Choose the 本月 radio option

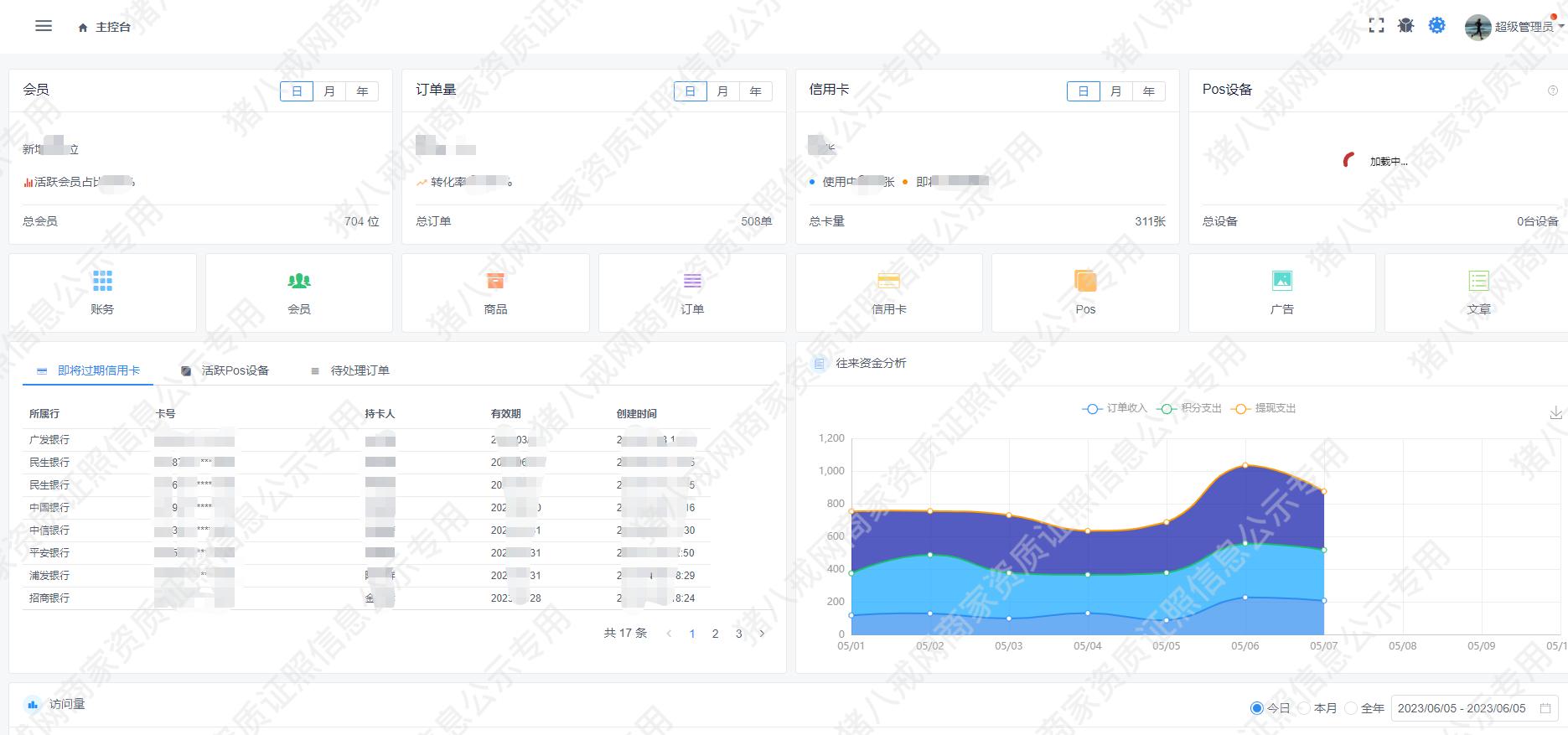(x=1304, y=708)
